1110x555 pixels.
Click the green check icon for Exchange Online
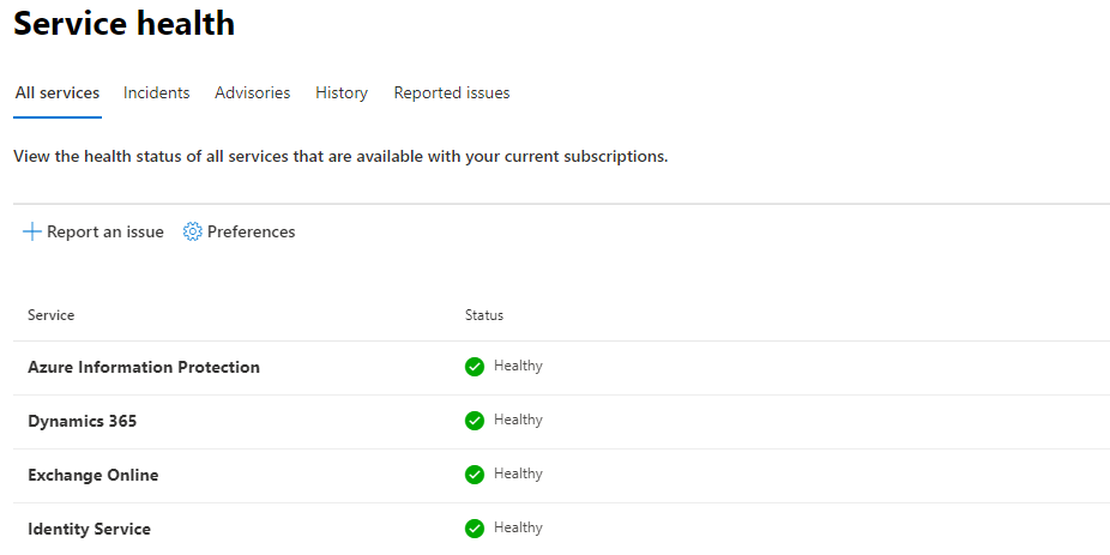474,474
